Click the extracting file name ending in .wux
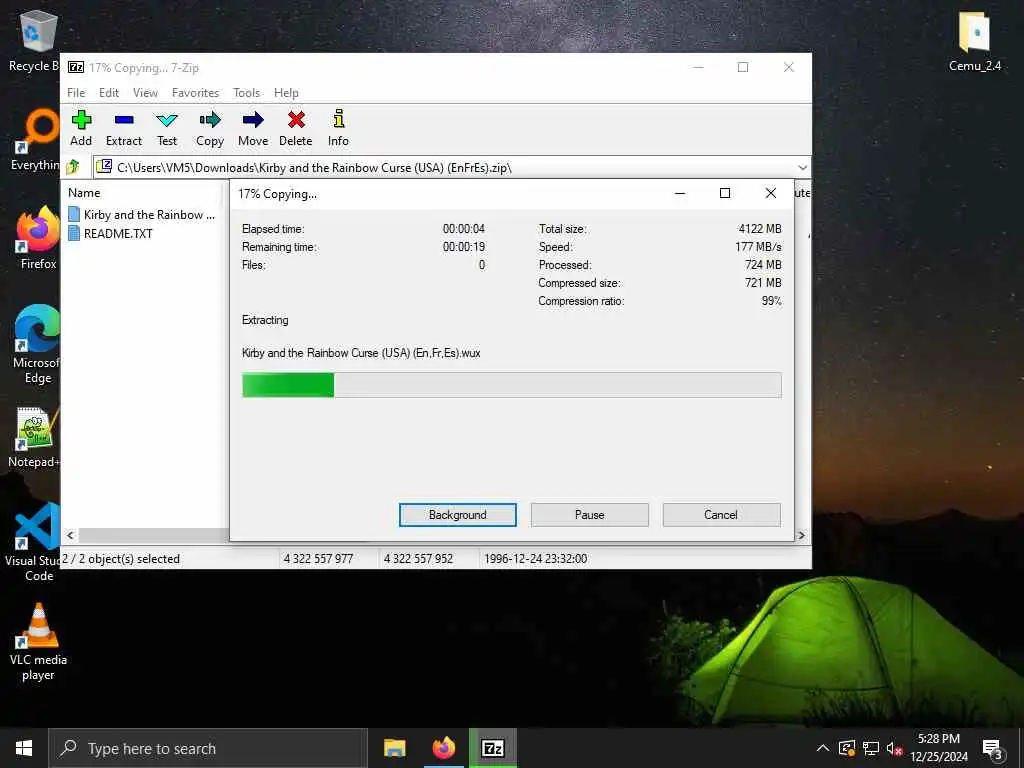 point(361,353)
